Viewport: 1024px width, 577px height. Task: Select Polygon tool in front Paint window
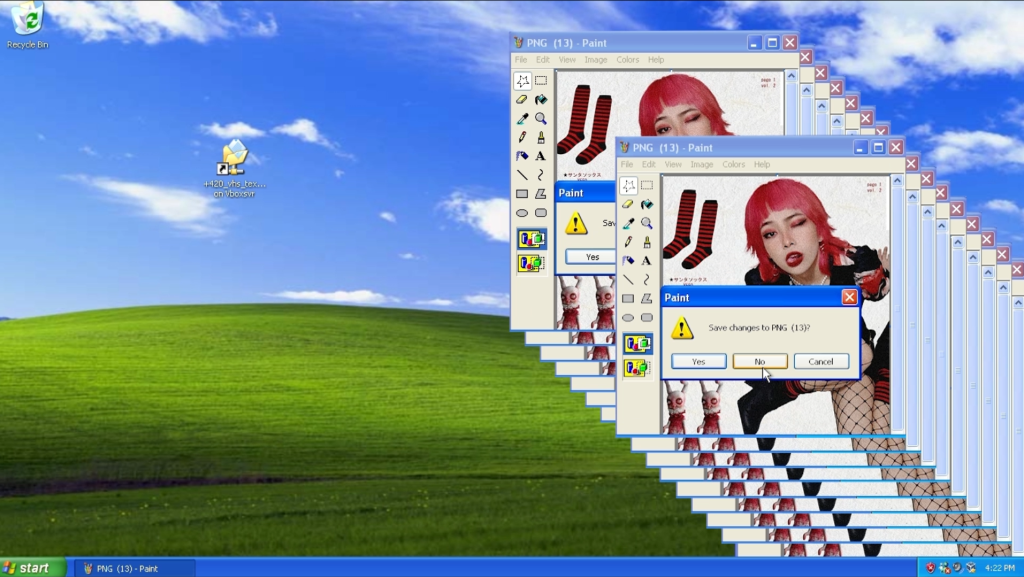pyautogui.click(x=647, y=299)
